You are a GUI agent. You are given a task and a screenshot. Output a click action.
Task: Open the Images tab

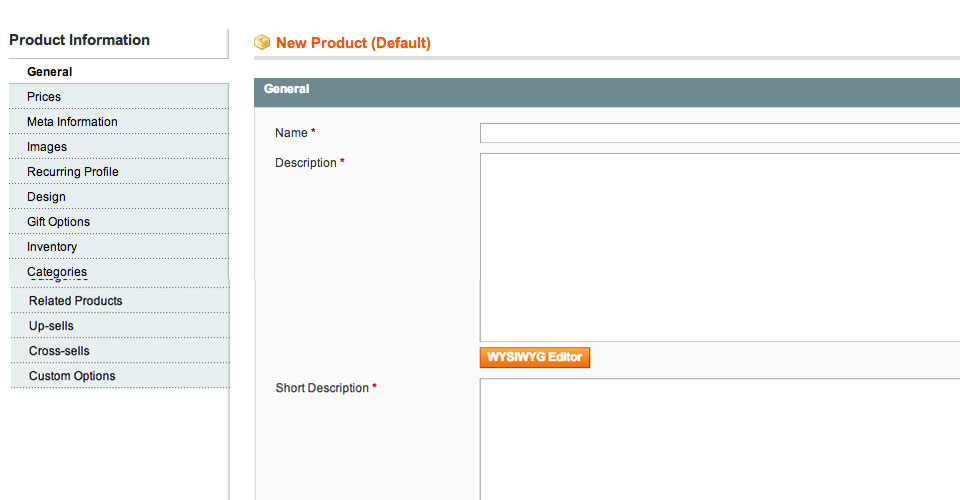pyautogui.click(x=119, y=147)
